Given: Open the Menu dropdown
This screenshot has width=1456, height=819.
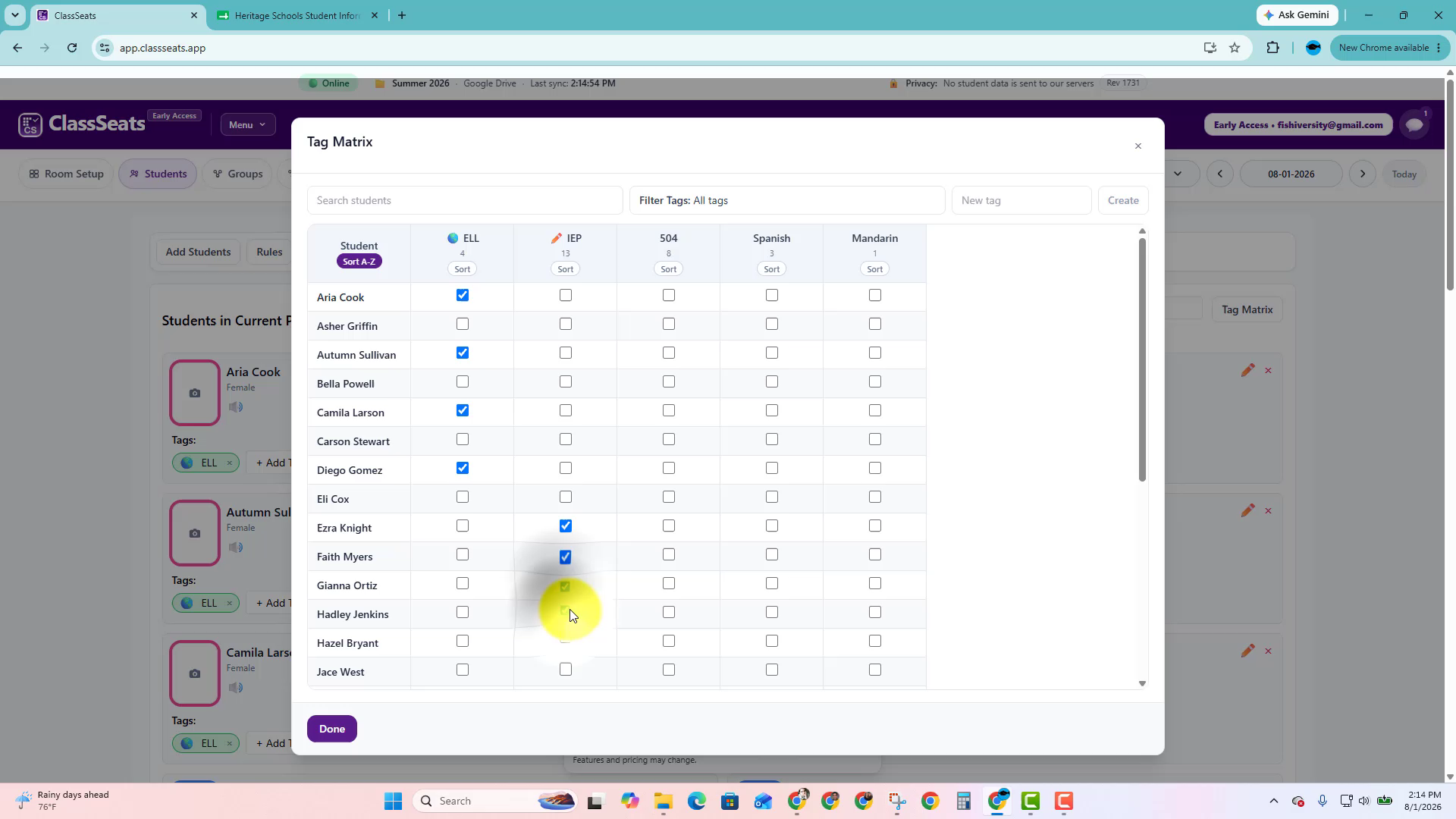Looking at the screenshot, I should click(x=248, y=124).
